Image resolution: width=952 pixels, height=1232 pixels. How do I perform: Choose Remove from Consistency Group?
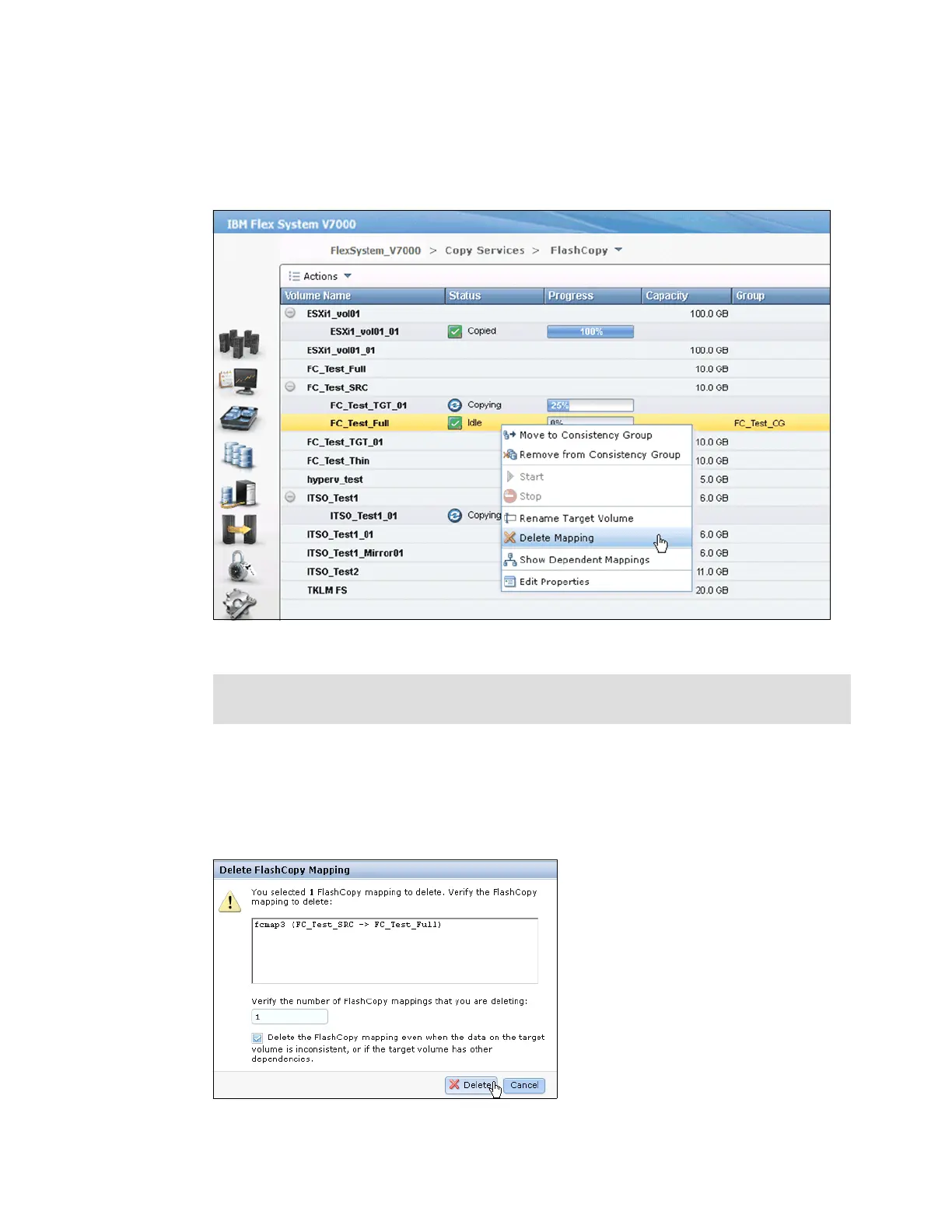click(x=597, y=455)
